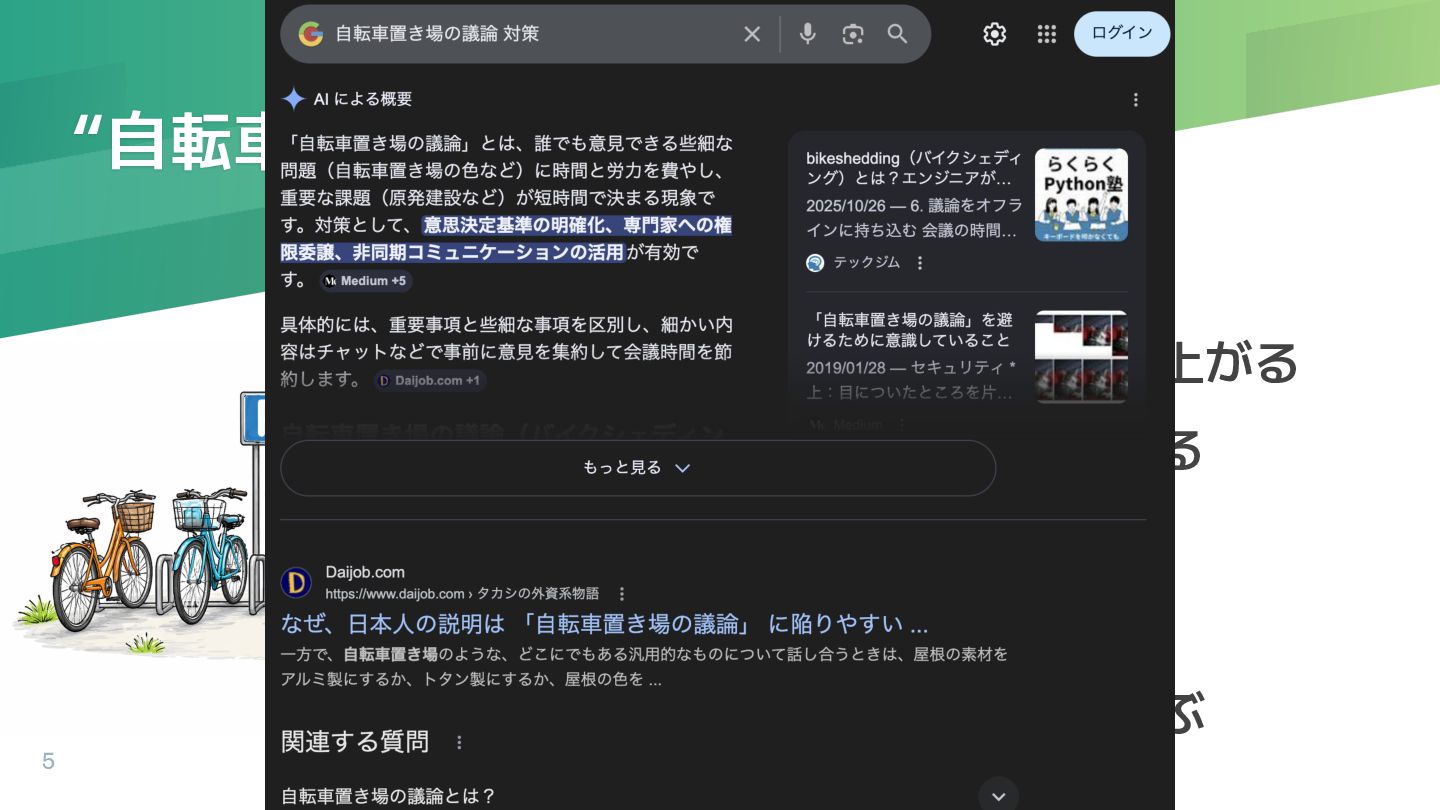The height and width of the screenshot is (810, 1440).
Task: Expand question 自転車置き場の議論とは？
Action: point(650,796)
